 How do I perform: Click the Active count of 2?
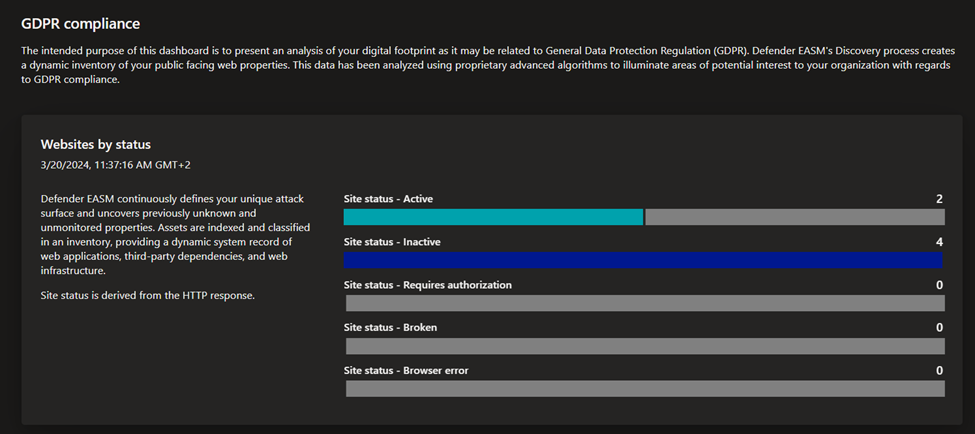(940, 199)
